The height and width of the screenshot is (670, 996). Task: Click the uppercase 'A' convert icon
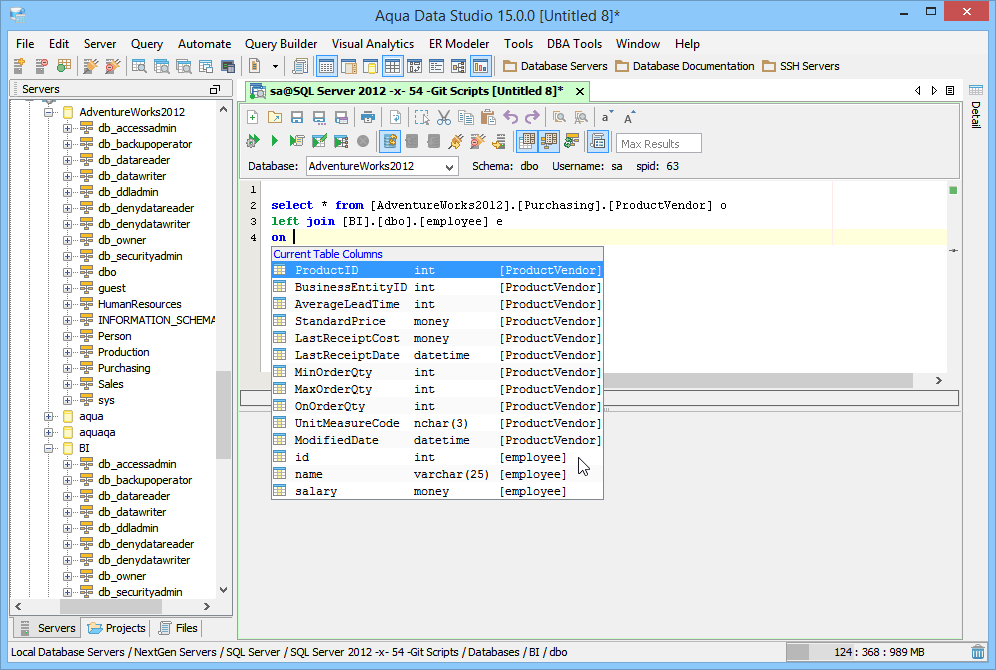pyautogui.click(x=629, y=117)
